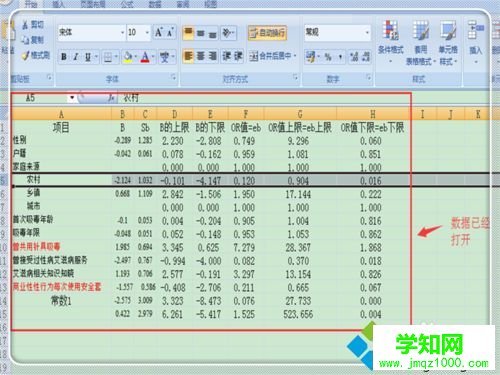Select Middle Align in alignment group
Image resolution: width=500 pixels, height=375 pixels.
201,33
